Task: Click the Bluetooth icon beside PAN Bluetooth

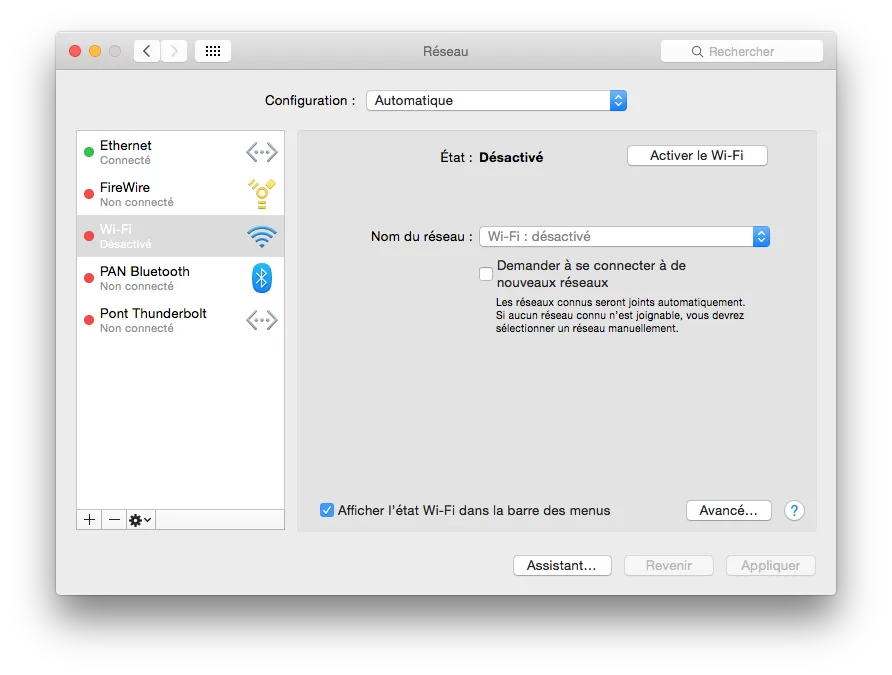Action: [x=261, y=278]
